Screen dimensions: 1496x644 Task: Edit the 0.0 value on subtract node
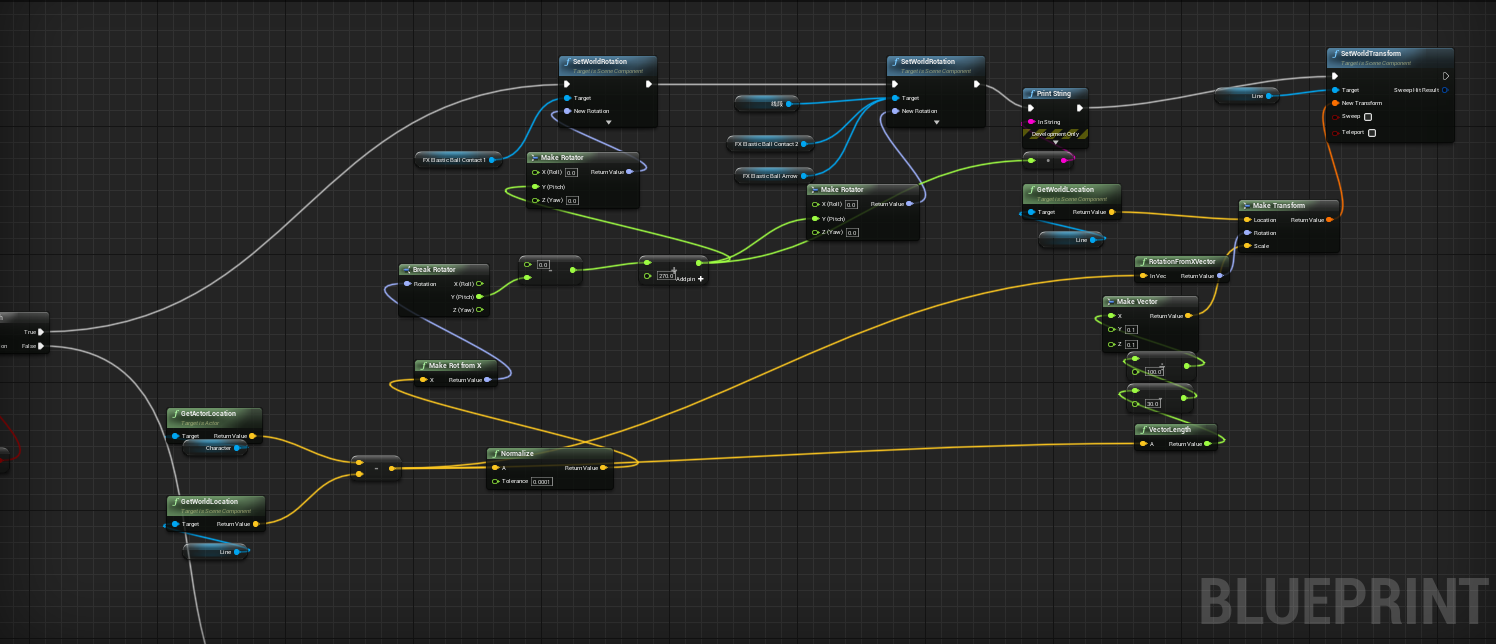click(x=543, y=265)
